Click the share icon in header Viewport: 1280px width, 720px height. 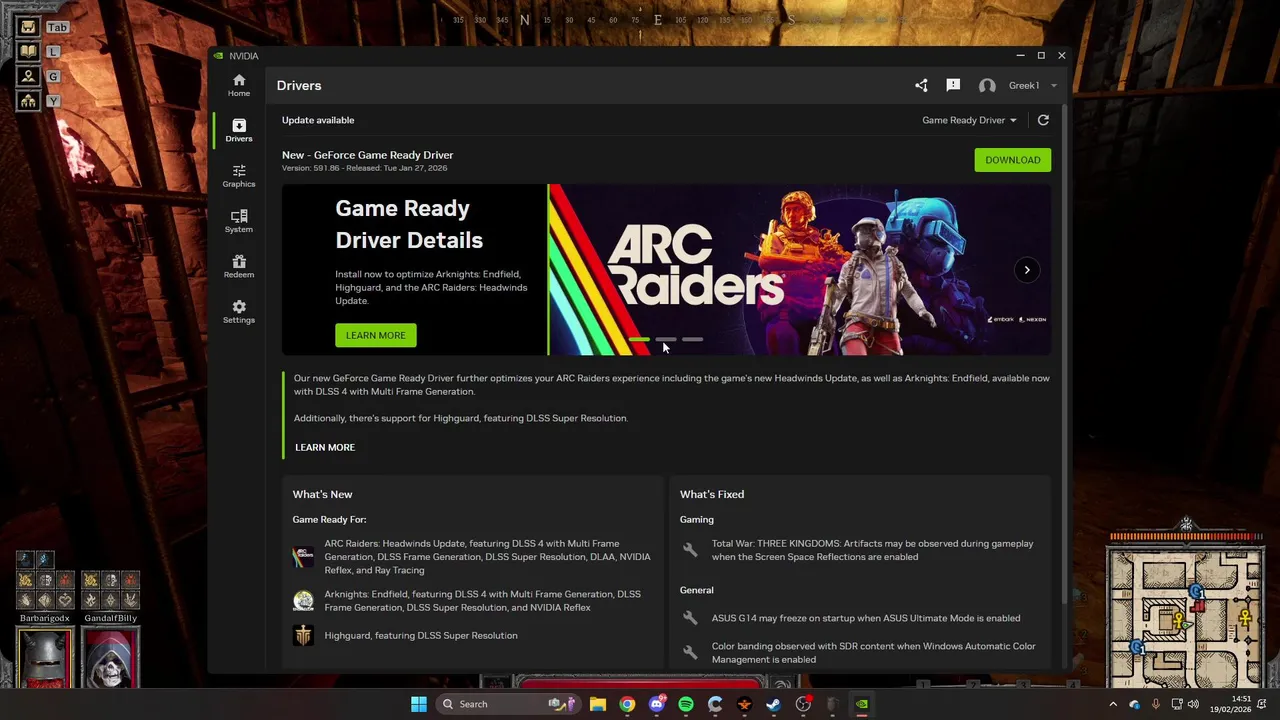(921, 86)
